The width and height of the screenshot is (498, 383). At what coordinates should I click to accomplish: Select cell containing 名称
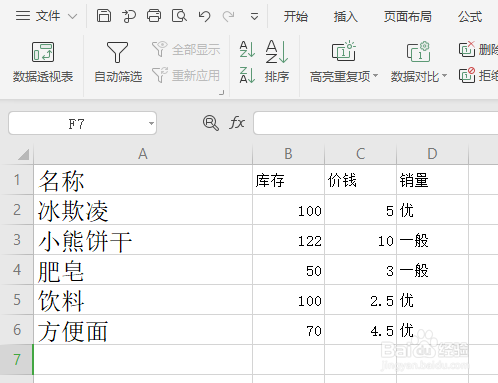(143, 180)
